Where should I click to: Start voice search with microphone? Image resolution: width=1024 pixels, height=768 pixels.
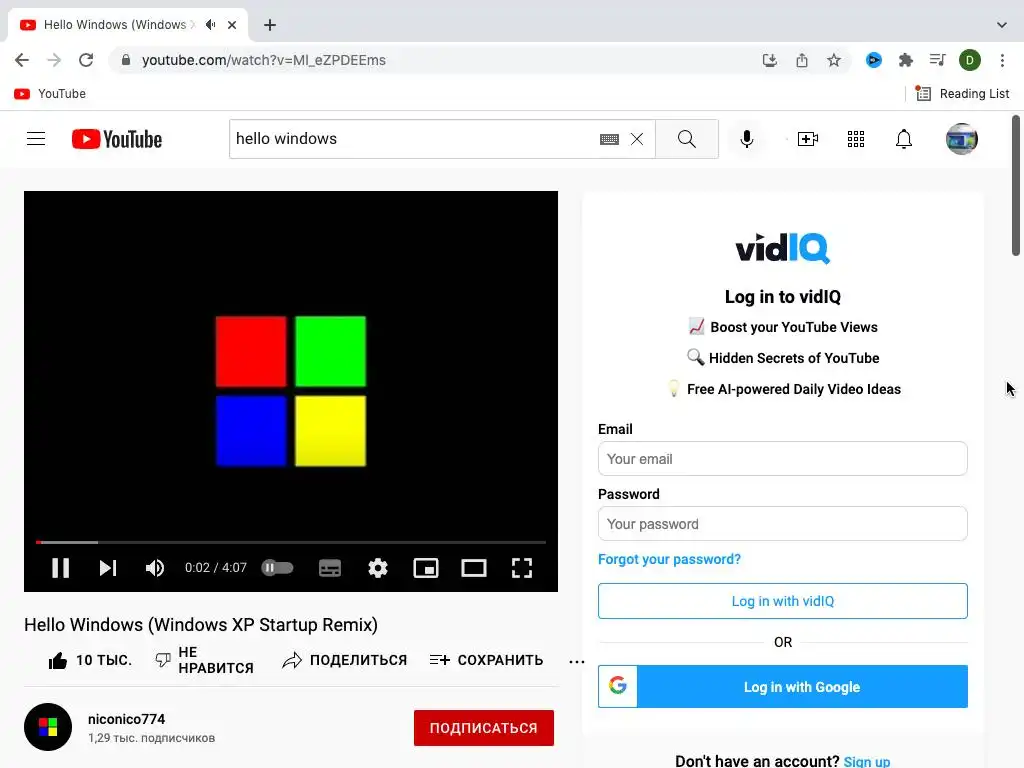click(747, 138)
